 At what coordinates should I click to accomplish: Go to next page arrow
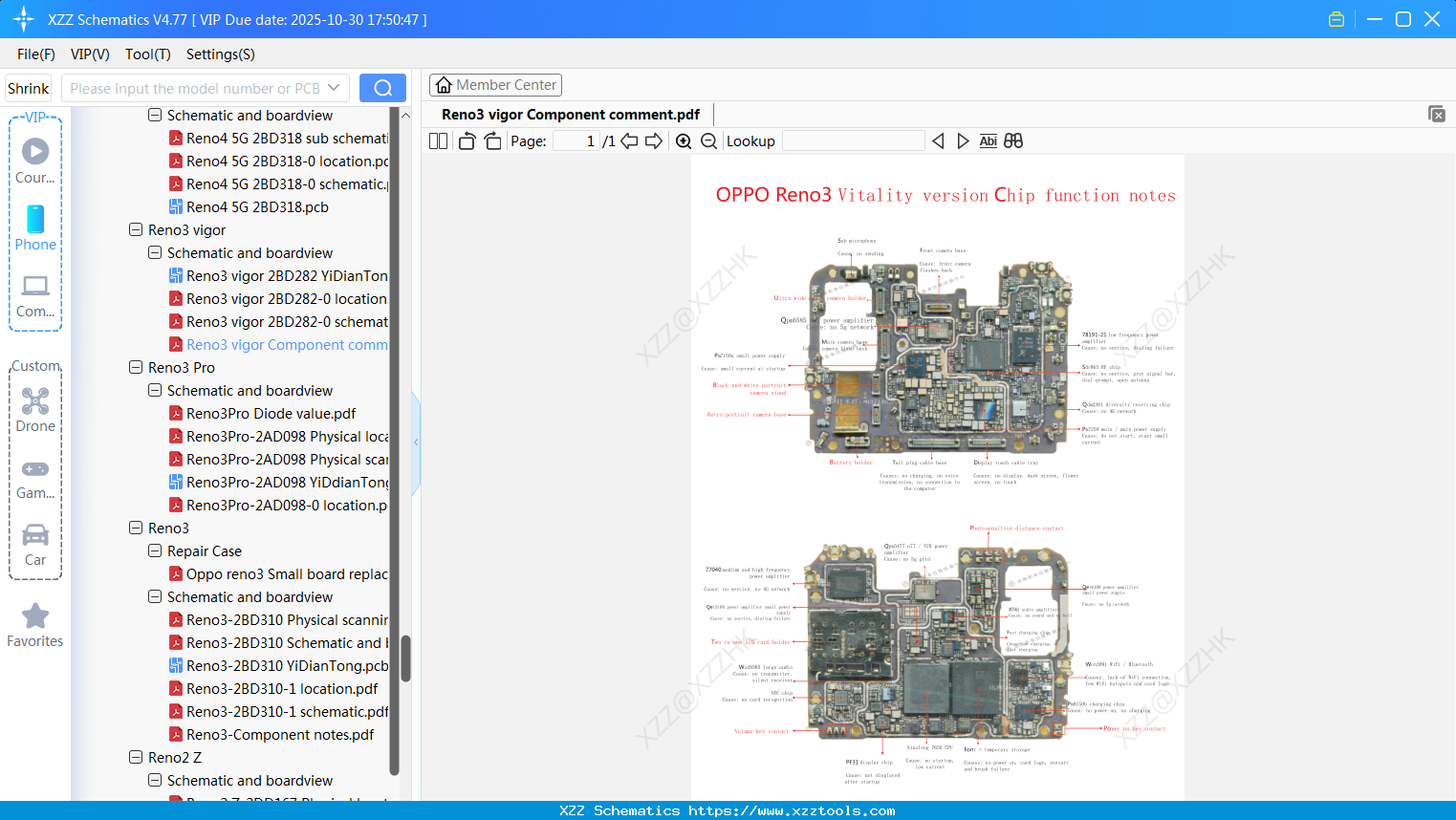point(654,141)
